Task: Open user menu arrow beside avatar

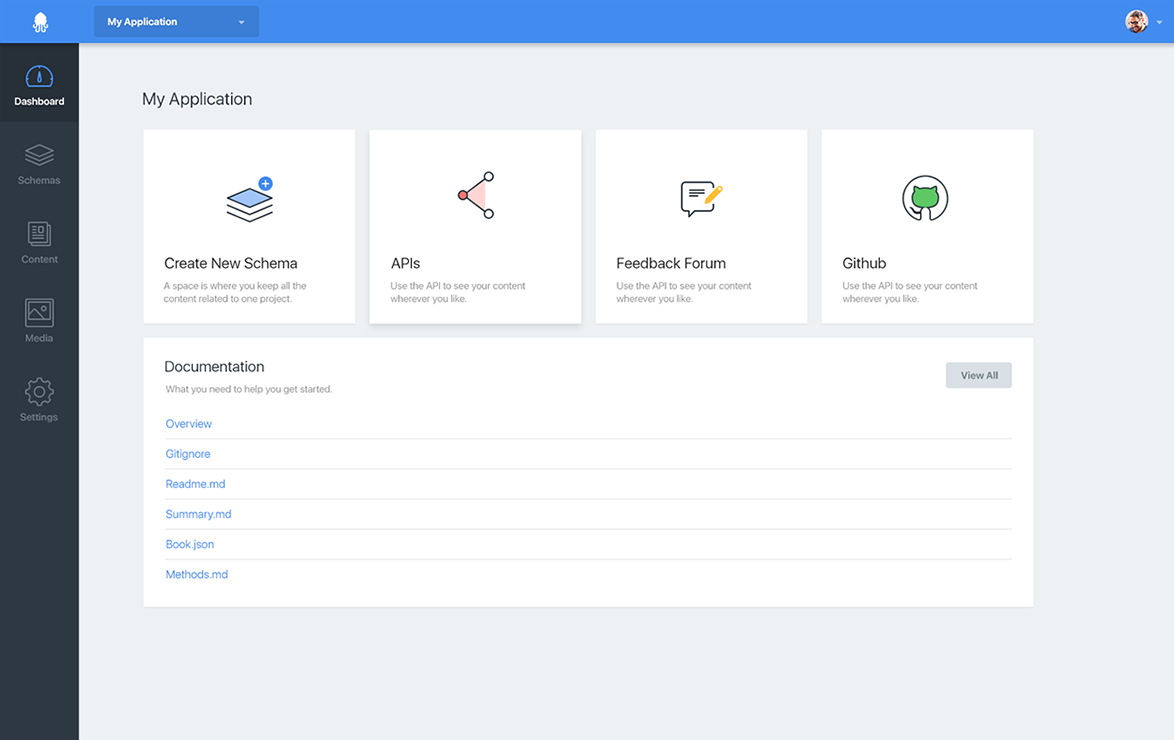Action: 1160,22
